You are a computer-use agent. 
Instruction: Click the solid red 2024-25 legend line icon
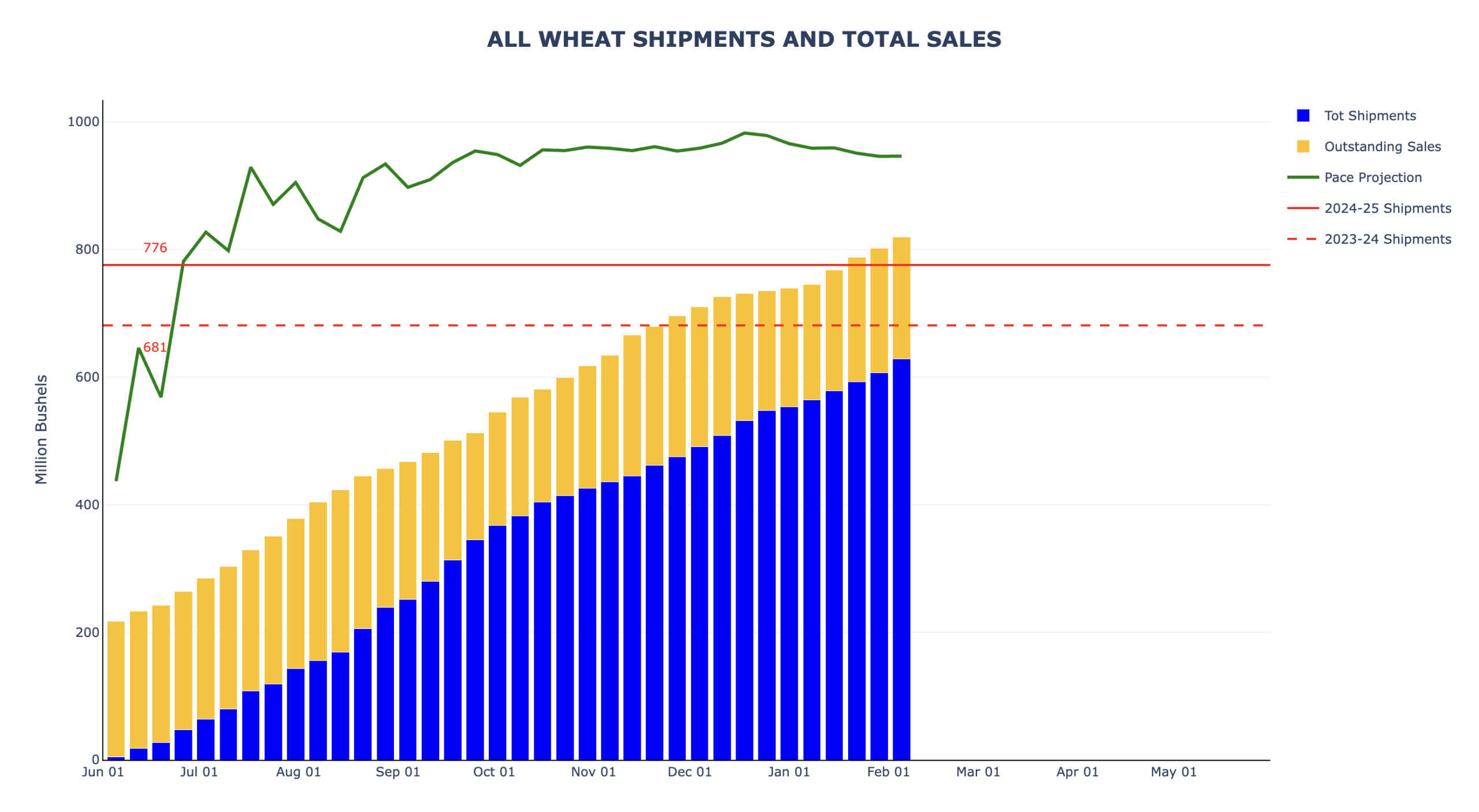tap(1302, 208)
